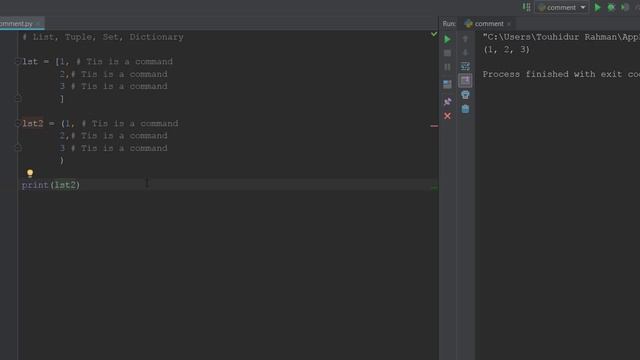Screen dimensions: 640x360
Task: Click fold end marker at the ']' line
Action: [x=18, y=98]
